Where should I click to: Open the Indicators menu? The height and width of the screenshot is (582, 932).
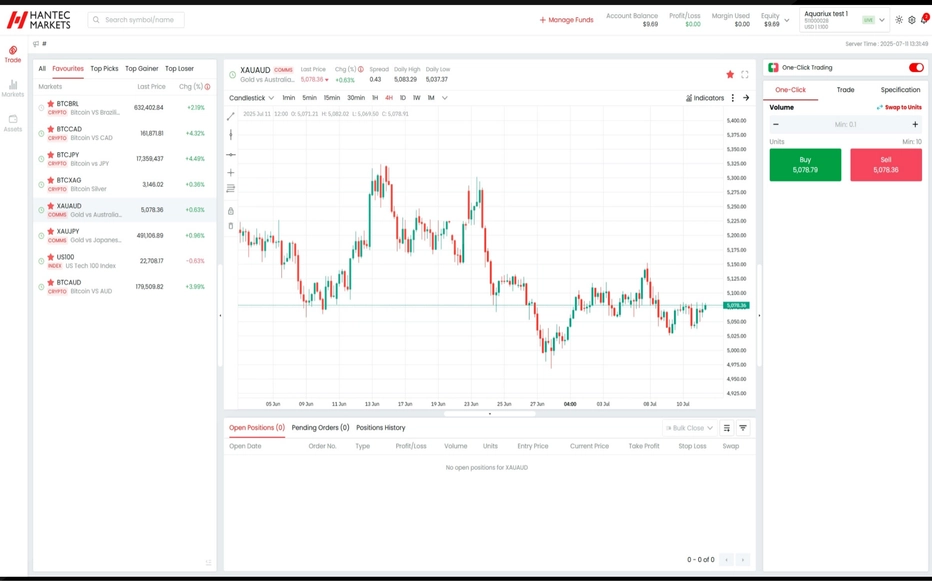click(x=705, y=98)
